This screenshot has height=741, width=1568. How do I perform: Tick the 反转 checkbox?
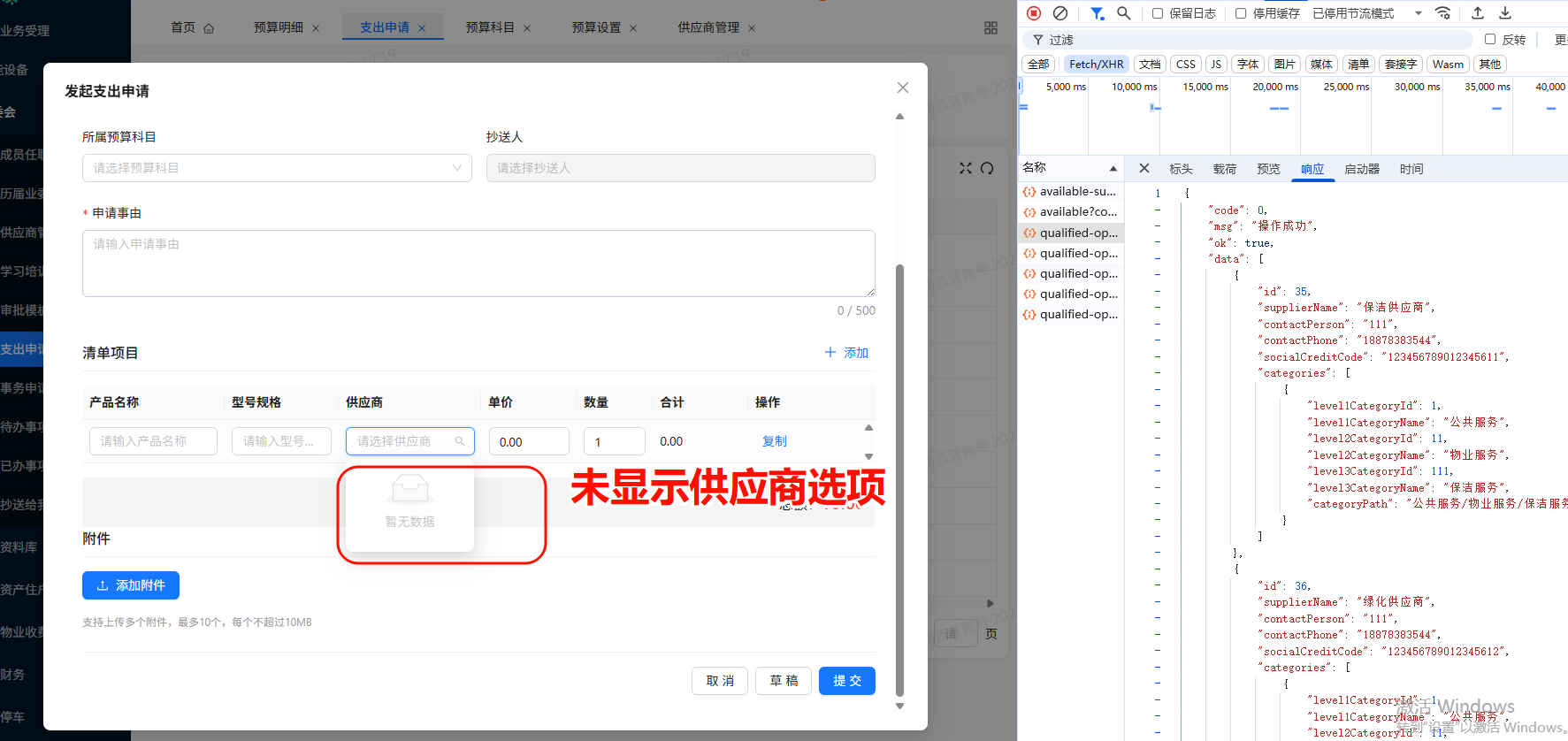pyautogui.click(x=1490, y=40)
